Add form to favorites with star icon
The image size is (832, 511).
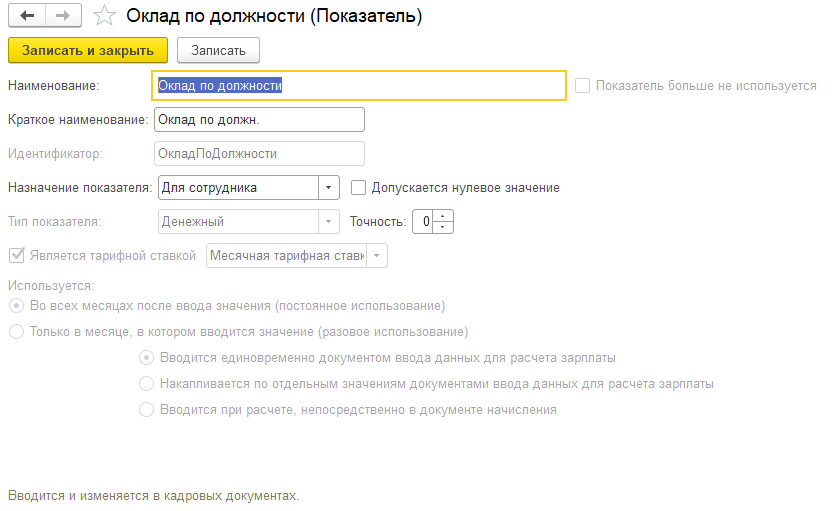[103, 16]
